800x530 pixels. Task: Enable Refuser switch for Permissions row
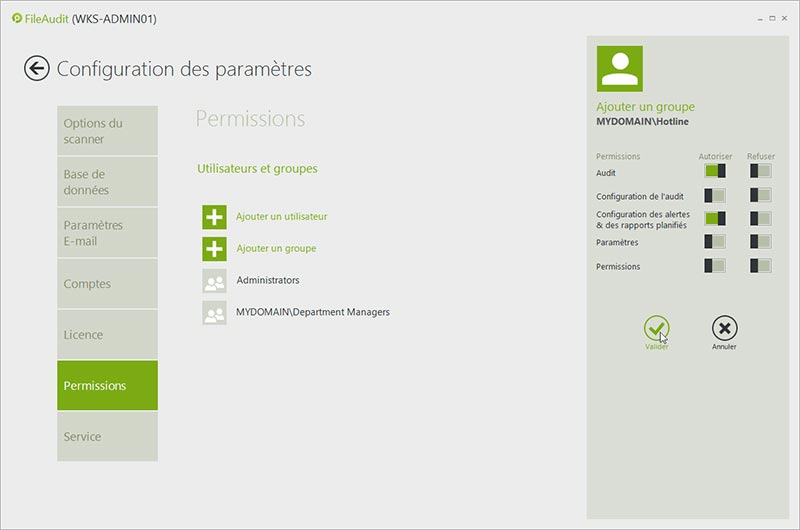[761, 266]
